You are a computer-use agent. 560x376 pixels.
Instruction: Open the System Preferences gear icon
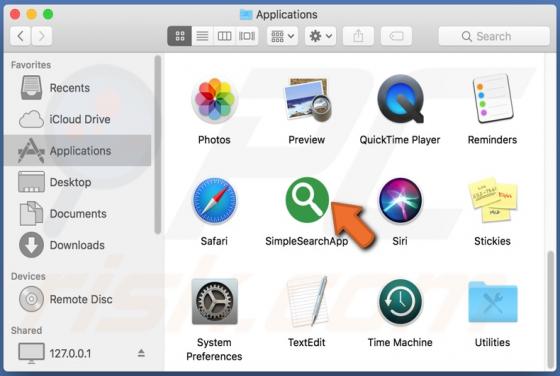pyautogui.click(x=214, y=302)
